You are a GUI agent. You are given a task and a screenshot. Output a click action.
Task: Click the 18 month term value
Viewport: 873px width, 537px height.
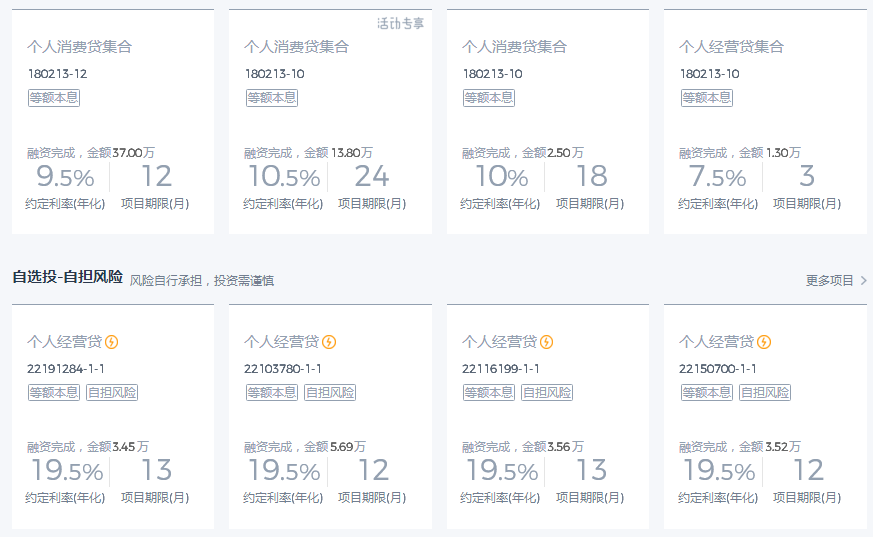click(591, 176)
